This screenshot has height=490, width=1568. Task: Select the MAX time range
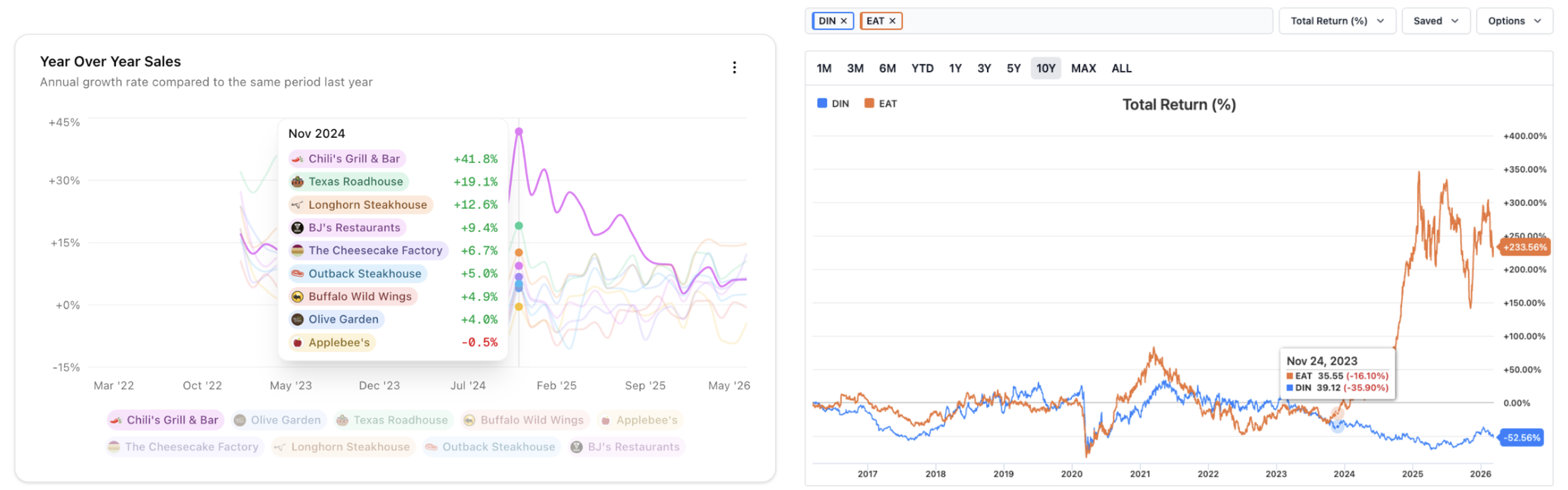pos(1083,68)
